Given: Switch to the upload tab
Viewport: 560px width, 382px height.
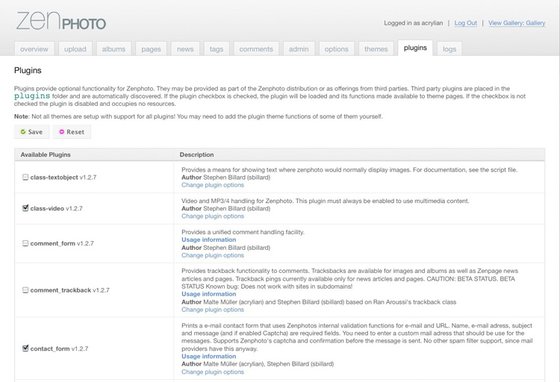Looking at the screenshot, I should [x=75, y=49].
